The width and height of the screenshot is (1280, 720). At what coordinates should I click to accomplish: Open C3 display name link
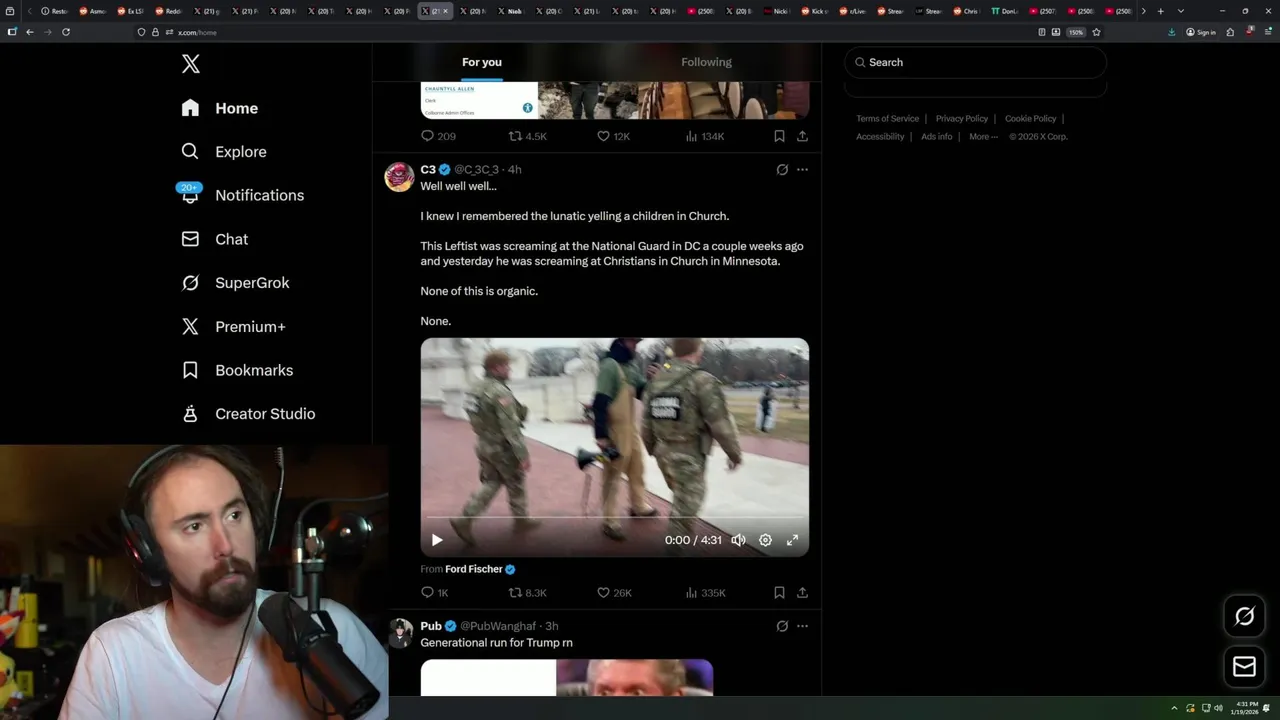(428, 170)
